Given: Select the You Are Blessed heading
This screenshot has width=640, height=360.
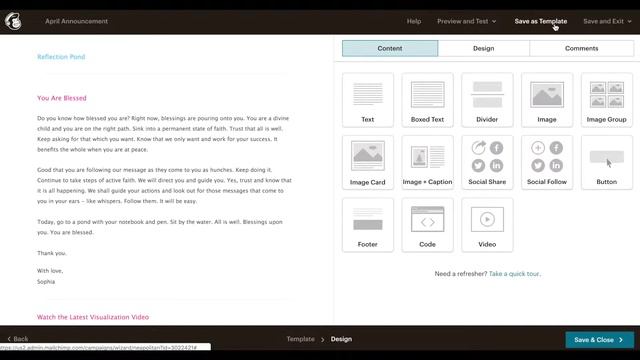Looking at the screenshot, I should coord(62,98).
